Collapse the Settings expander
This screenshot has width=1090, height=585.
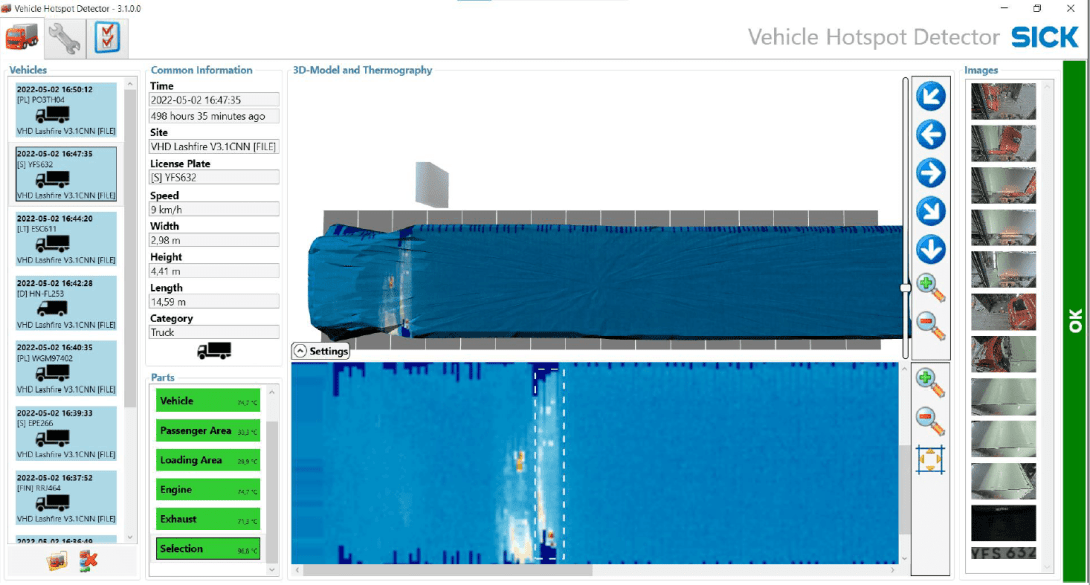[x=320, y=352]
